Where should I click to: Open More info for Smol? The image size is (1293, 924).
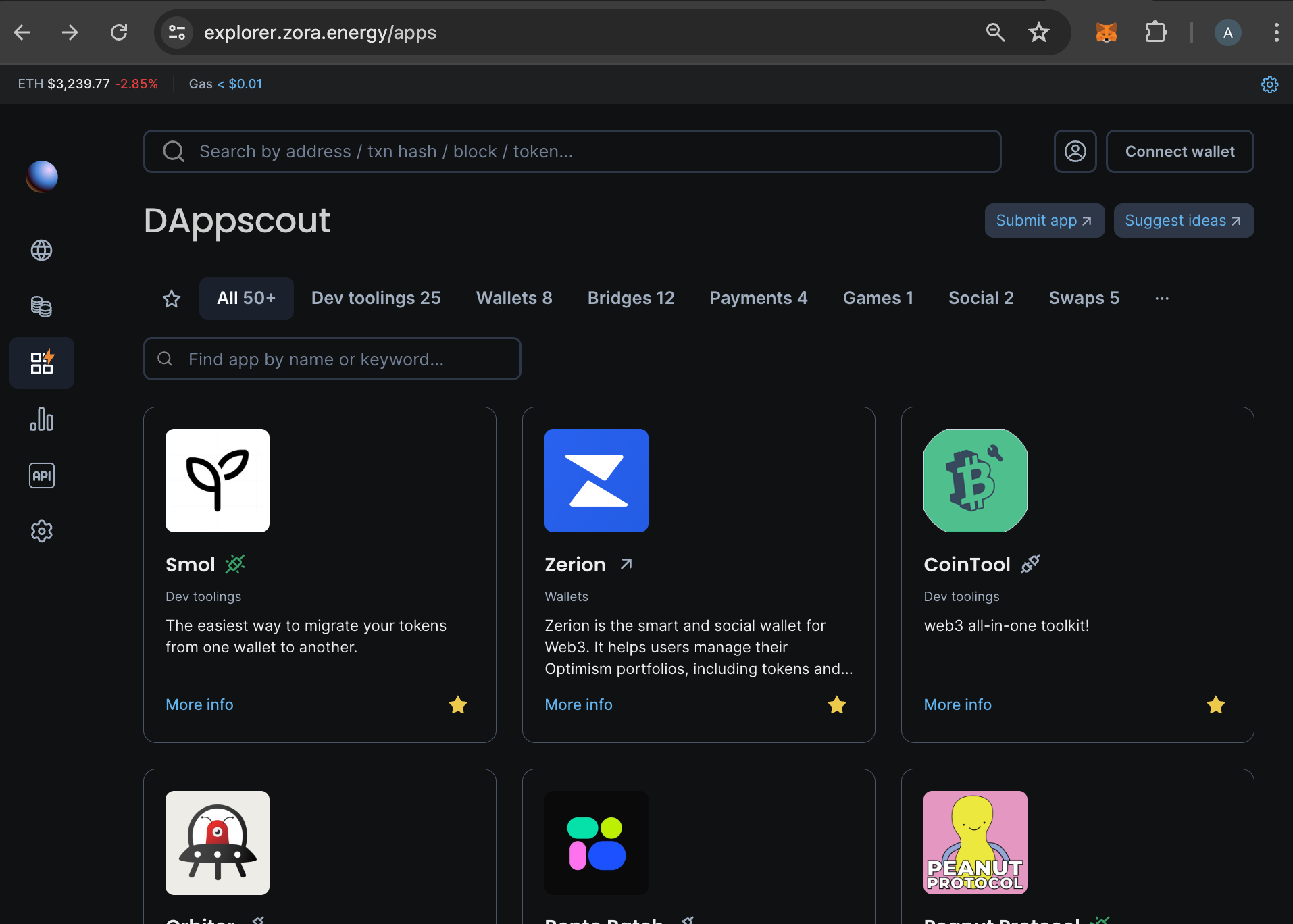click(199, 704)
